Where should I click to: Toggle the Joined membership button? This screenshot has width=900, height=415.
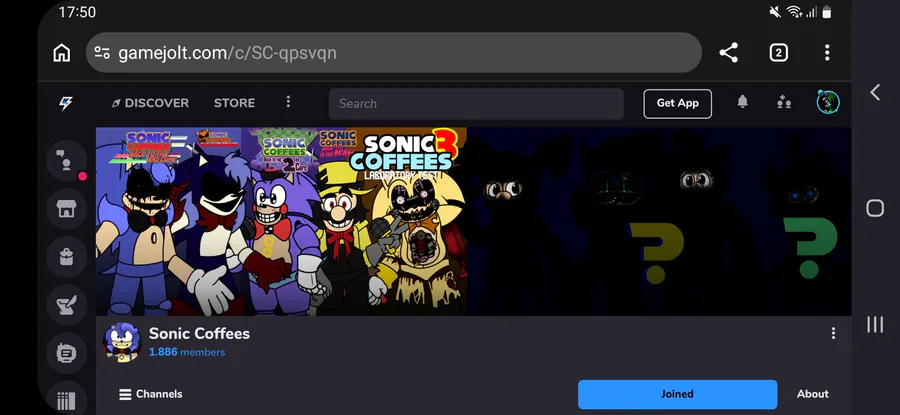point(677,394)
